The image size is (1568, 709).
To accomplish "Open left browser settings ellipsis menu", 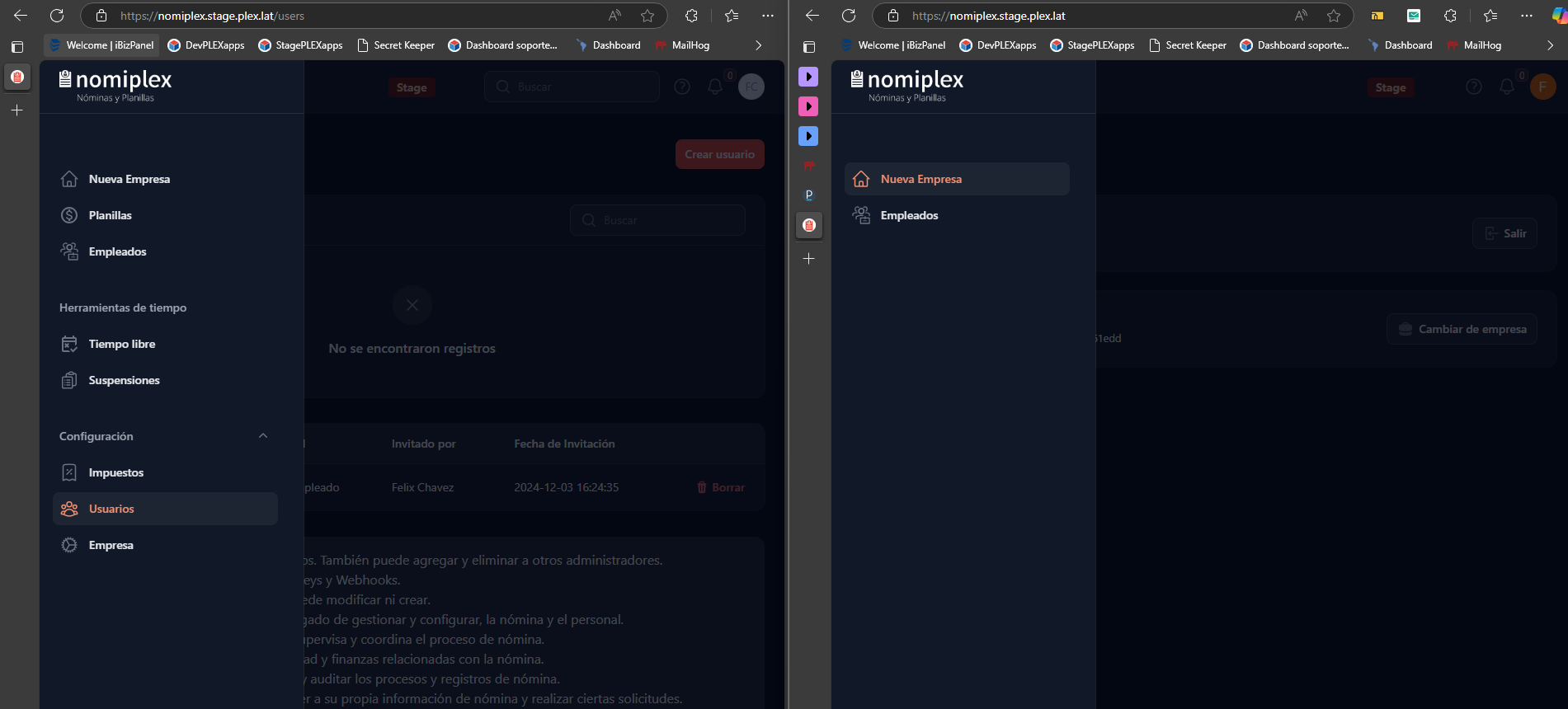I will coord(768,16).
